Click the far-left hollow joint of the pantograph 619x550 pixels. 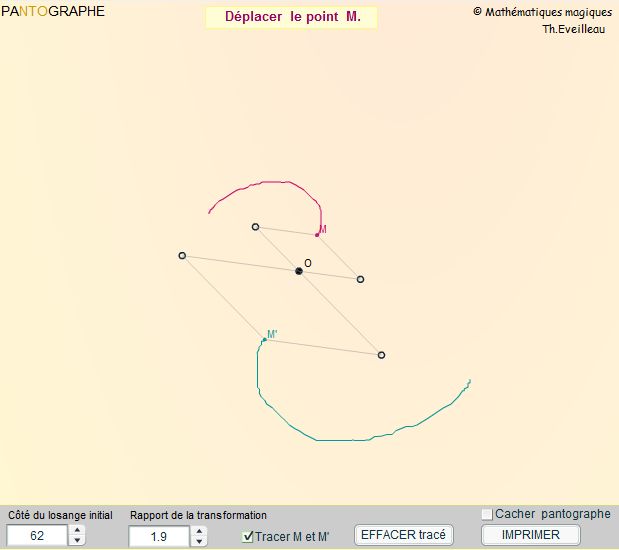pyautogui.click(x=182, y=255)
